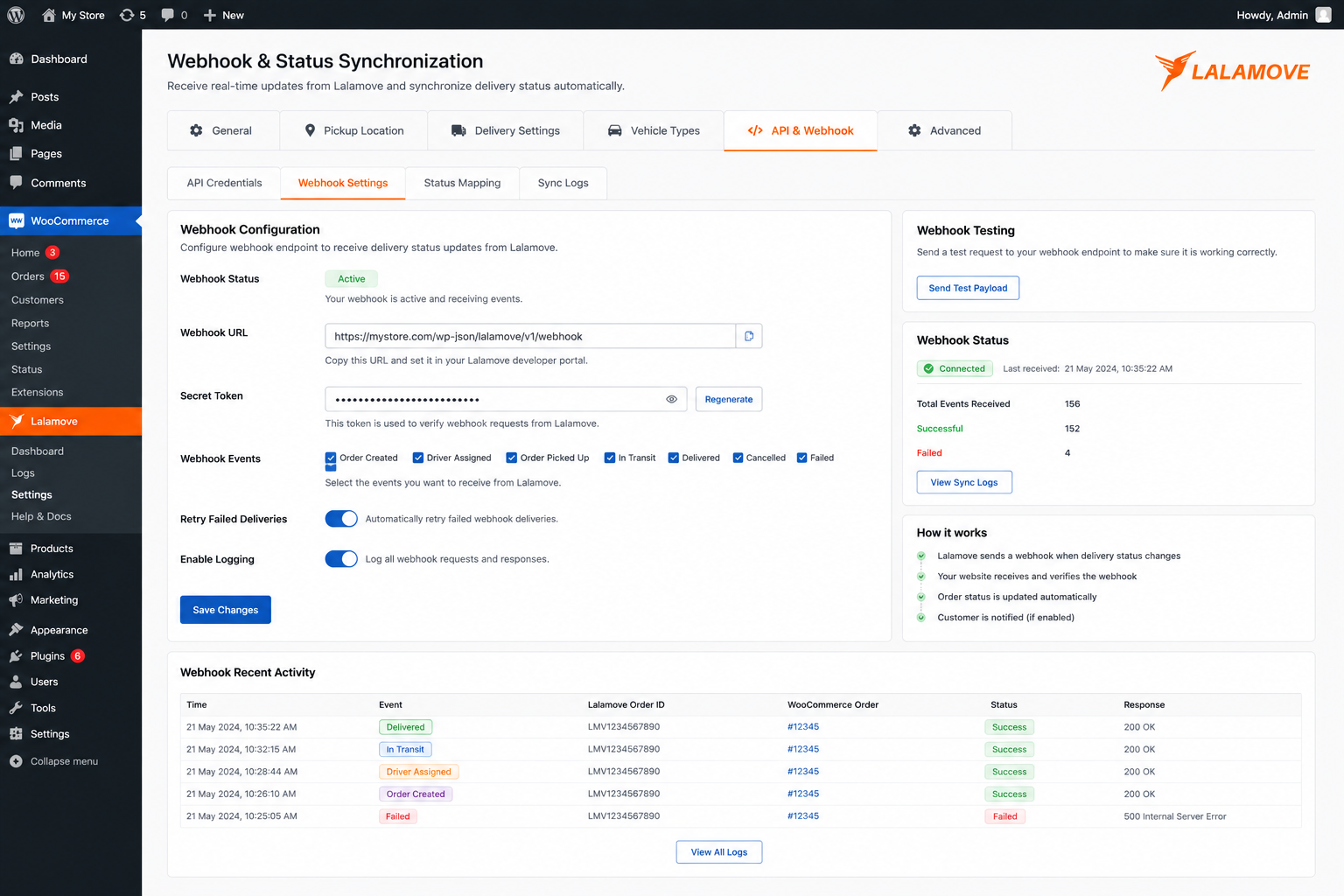The height and width of the screenshot is (896, 1344).
Task: Click the In Transit event badge
Action: tap(405, 750)
